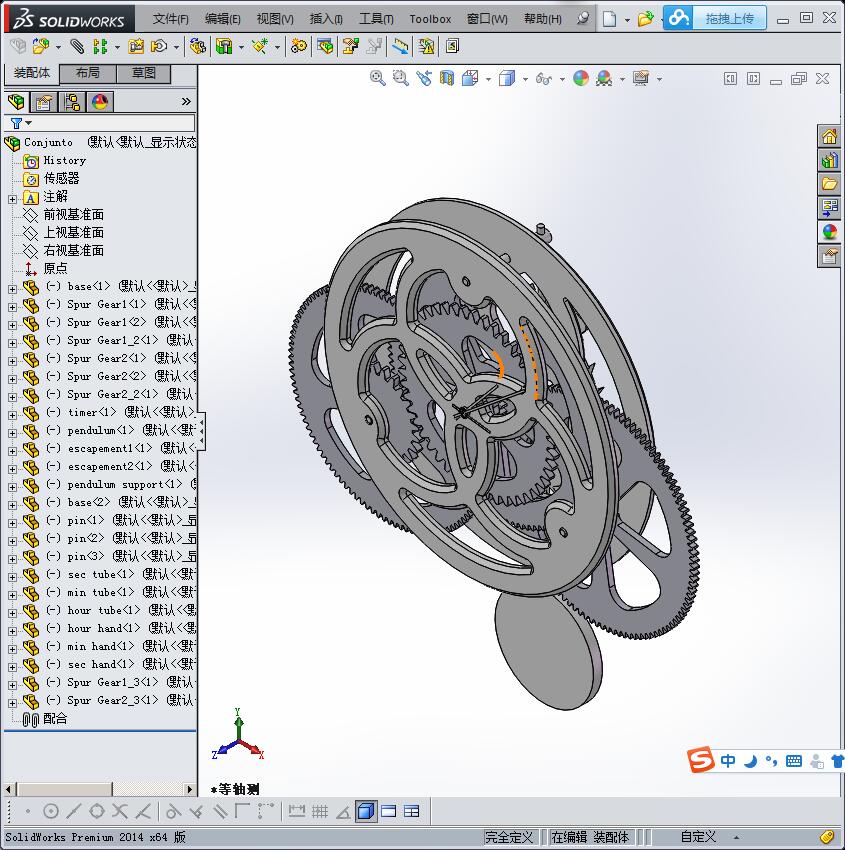Image resolution: width=845 pixels, height=850 pixels.
Task: Expand the hour hand<1> component node
Action: coord(12,631)
